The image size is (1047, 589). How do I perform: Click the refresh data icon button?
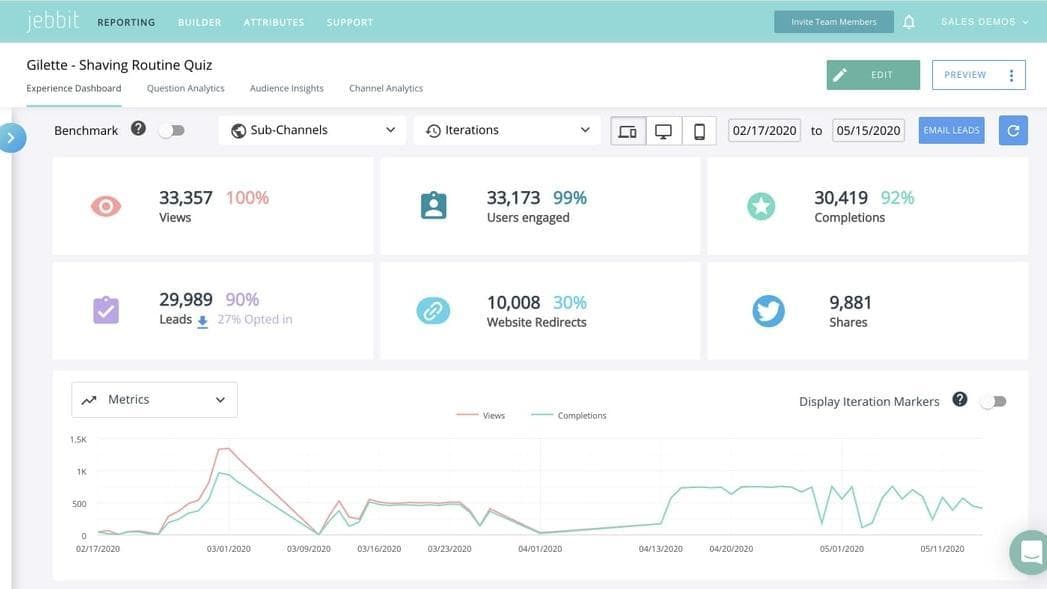[1013, 131]
